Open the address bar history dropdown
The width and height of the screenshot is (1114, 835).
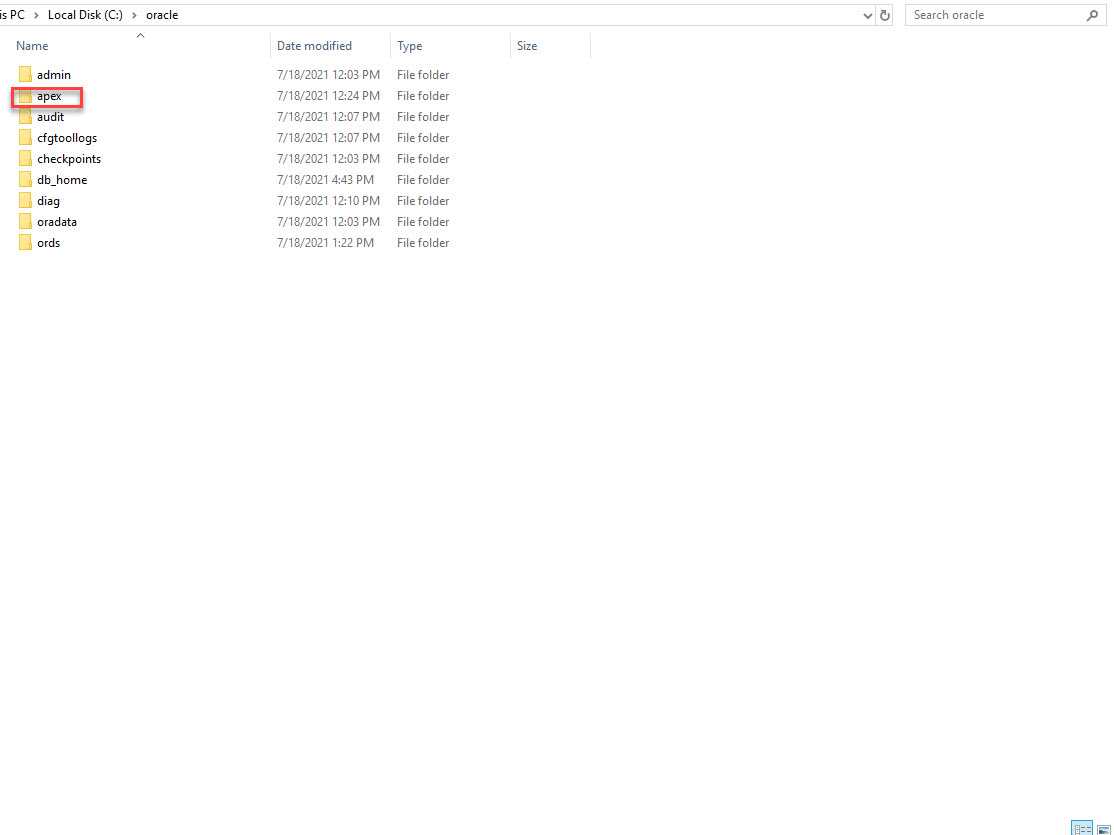pyautogui.click(x=867, y=15)
